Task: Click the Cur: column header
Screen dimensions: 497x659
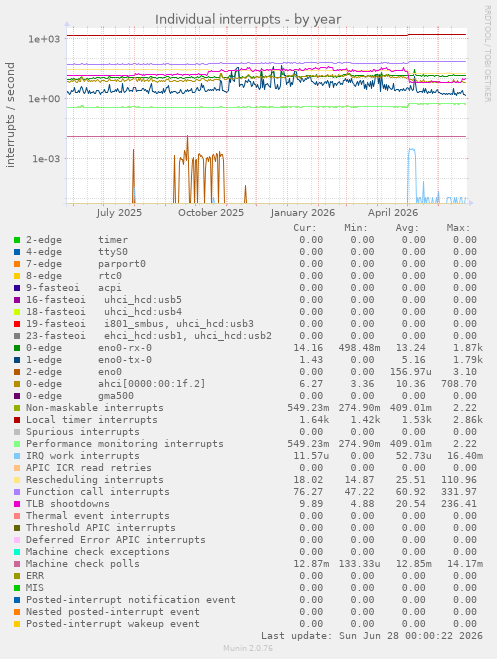Action: point(305,228)
